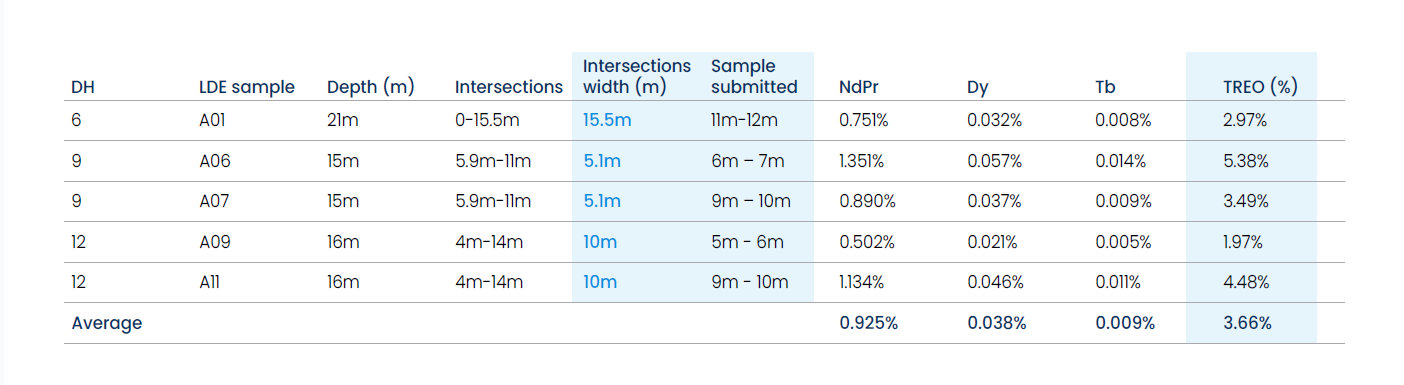The height and width of the screenshot is (385, 1404).
Task: Click the 5.1m width for sample A07
Action: click(602, 201)
